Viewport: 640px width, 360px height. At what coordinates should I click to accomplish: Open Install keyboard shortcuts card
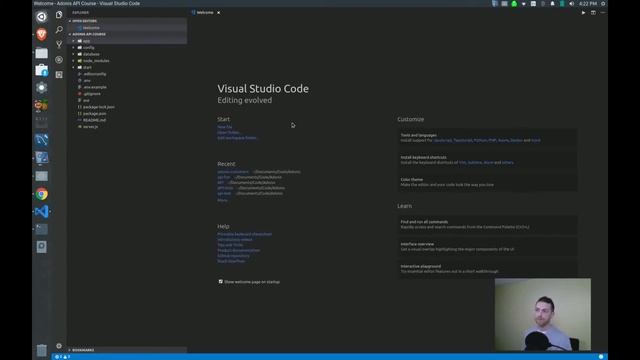[x=488, y=160]
